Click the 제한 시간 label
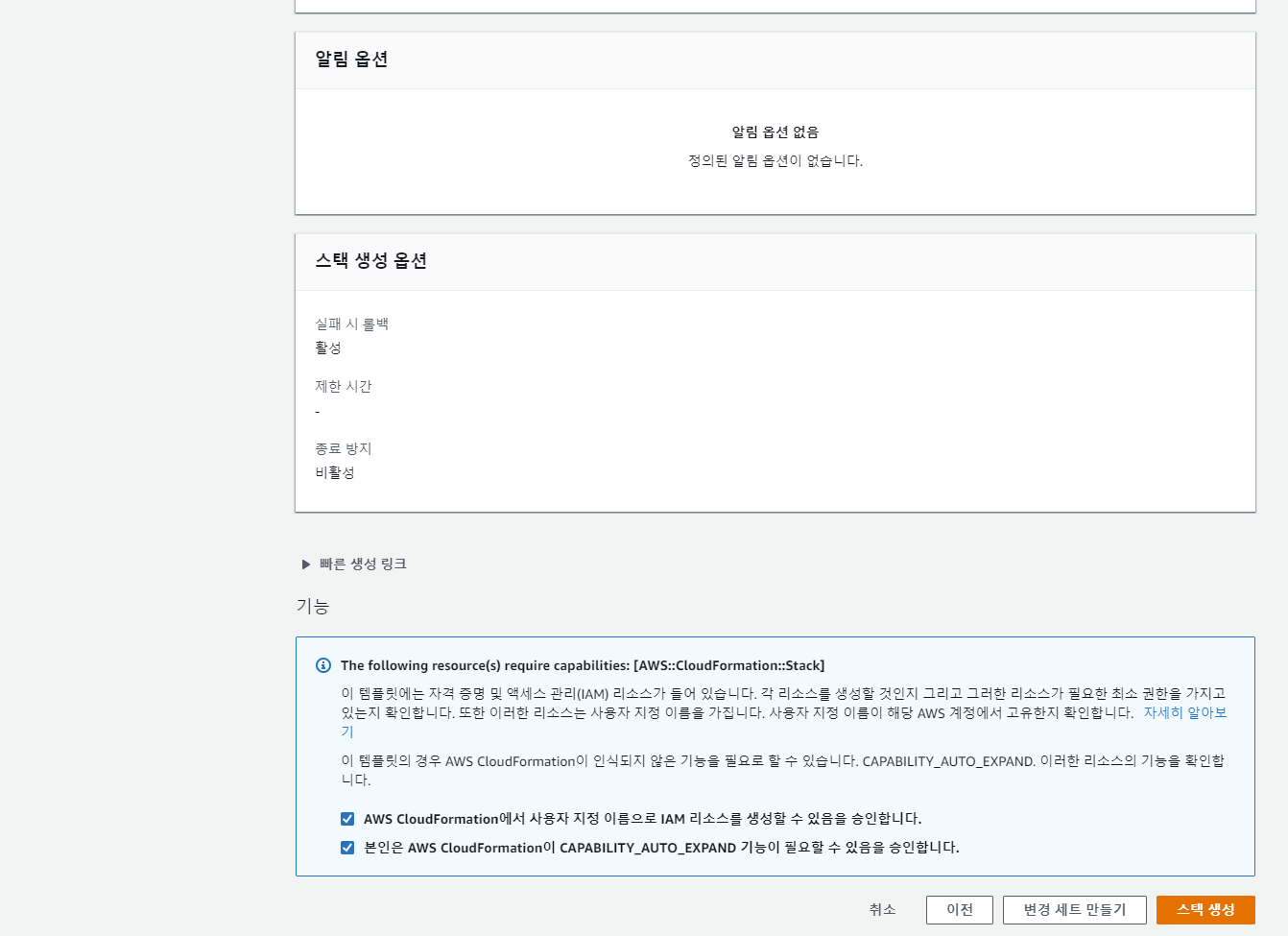Screen dimensions: 1288x936 pos(343,387)
